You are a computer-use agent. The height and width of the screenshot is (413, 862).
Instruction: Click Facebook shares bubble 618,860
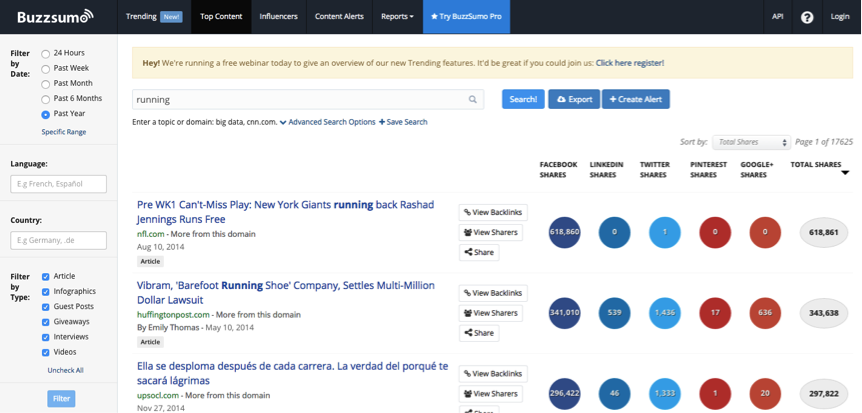564,232
